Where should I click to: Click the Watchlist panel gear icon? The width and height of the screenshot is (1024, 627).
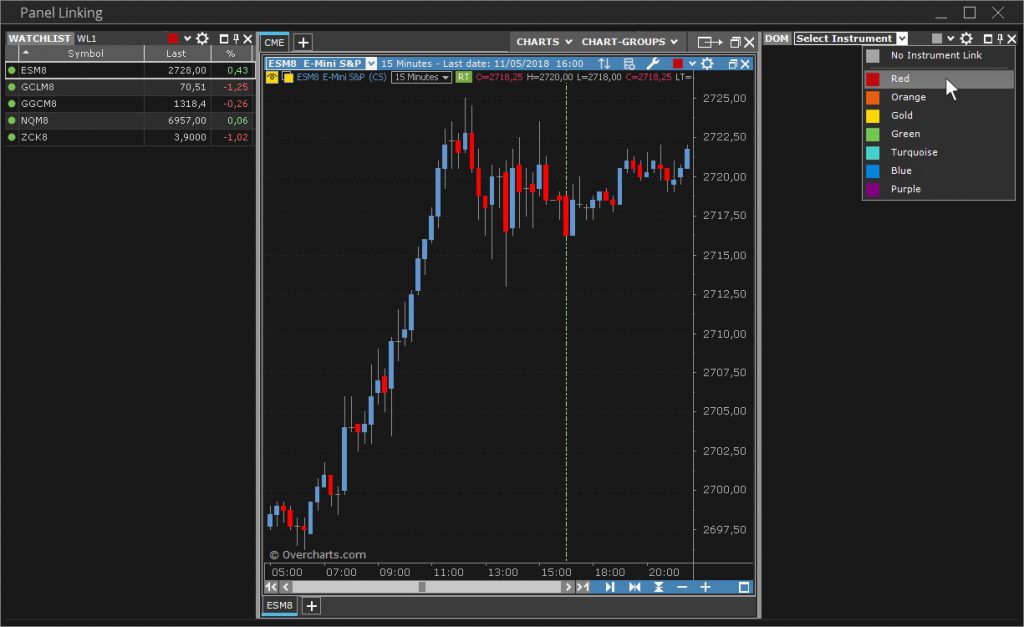pyautogui.click(x=202, y=39)
